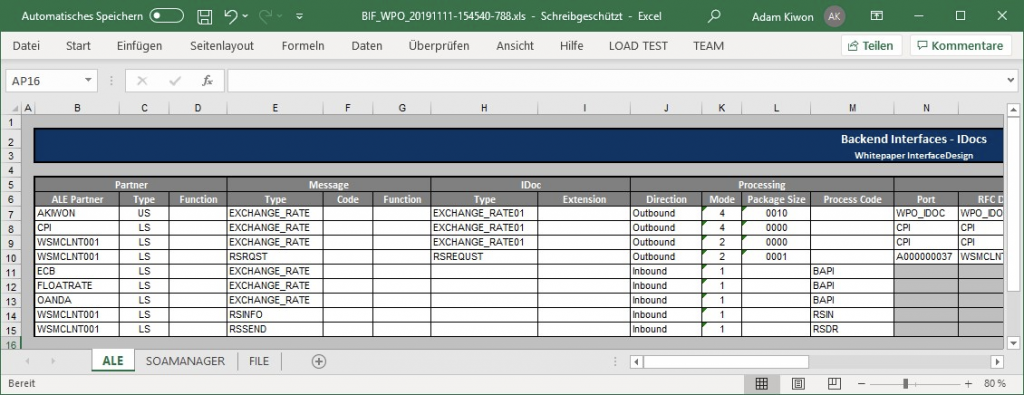Open the TEAM ribbon tab
1024x395 pixels.
tap(709, 46)
